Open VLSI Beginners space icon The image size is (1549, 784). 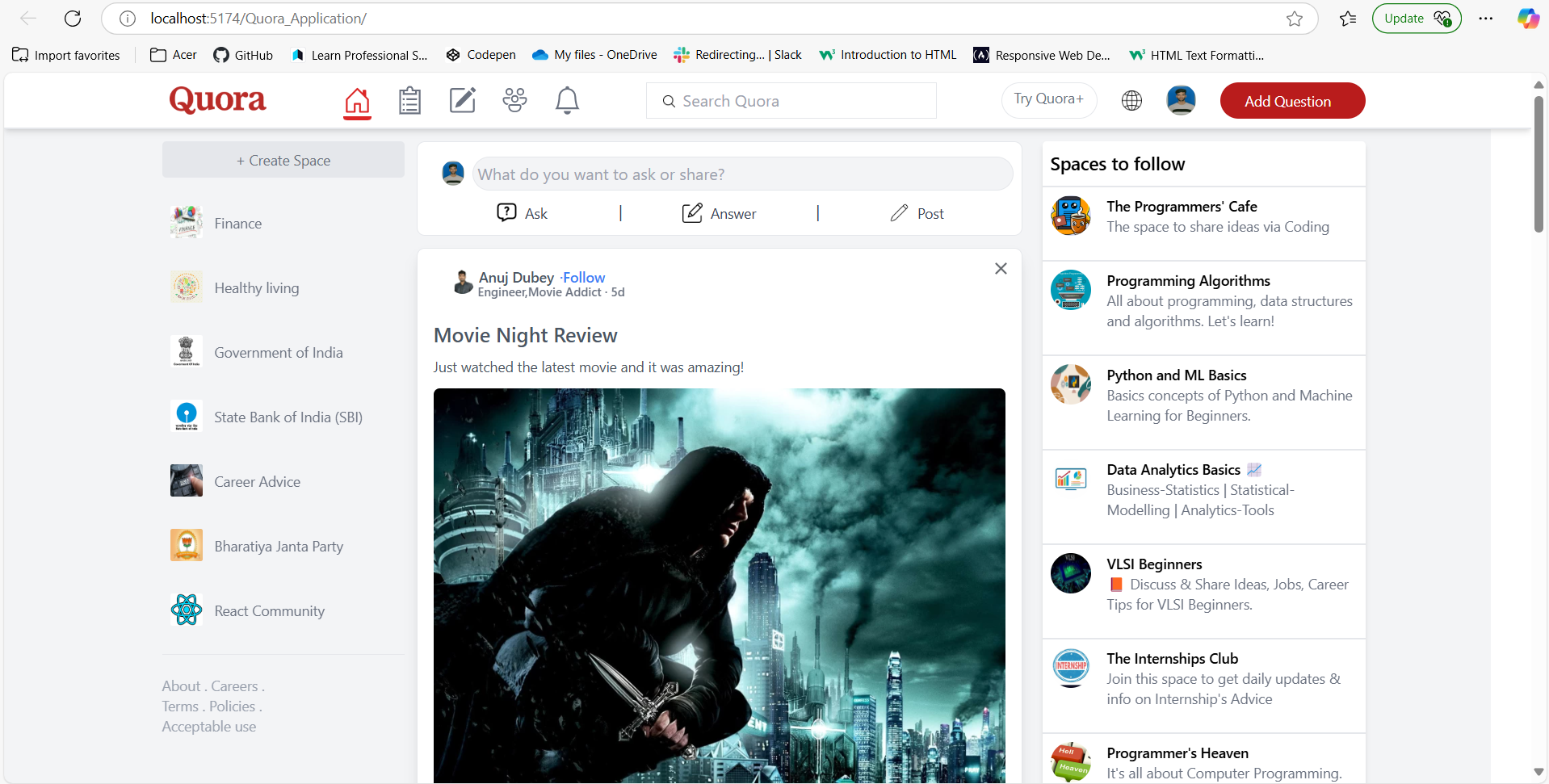click(x=1071, y=573)
